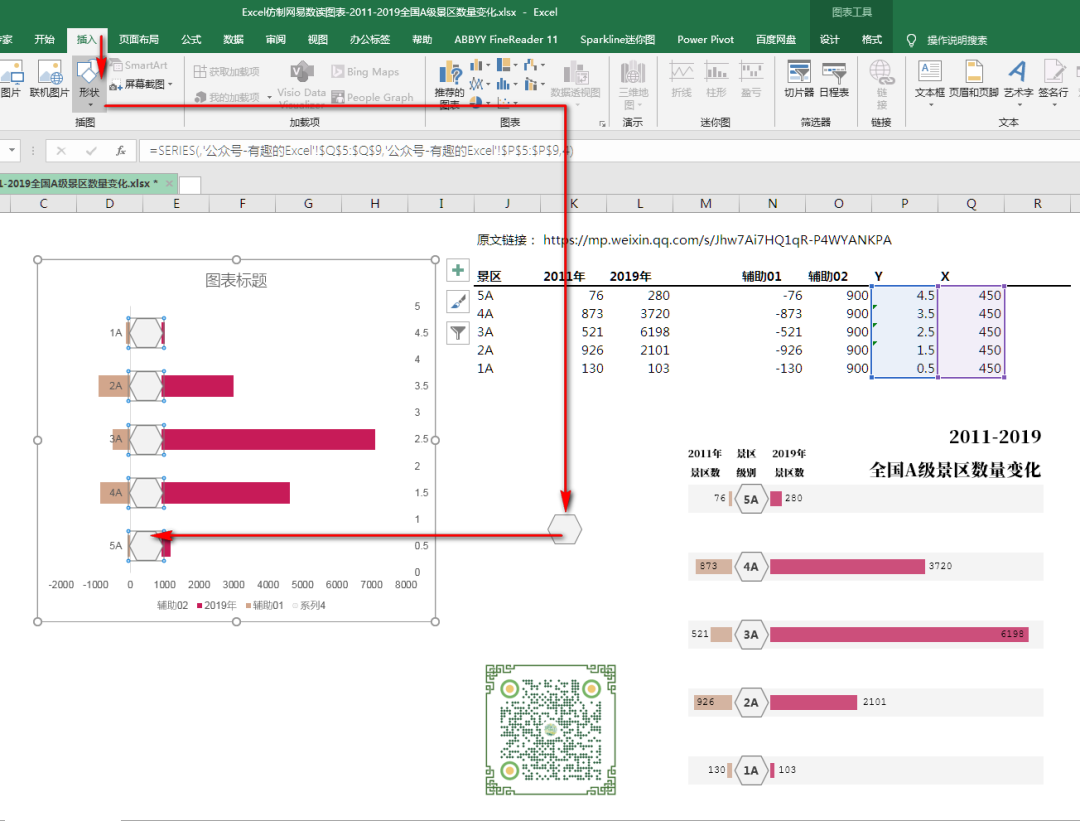
Task: Click the Bing Maps add-in
Action: tap(365, 72)
